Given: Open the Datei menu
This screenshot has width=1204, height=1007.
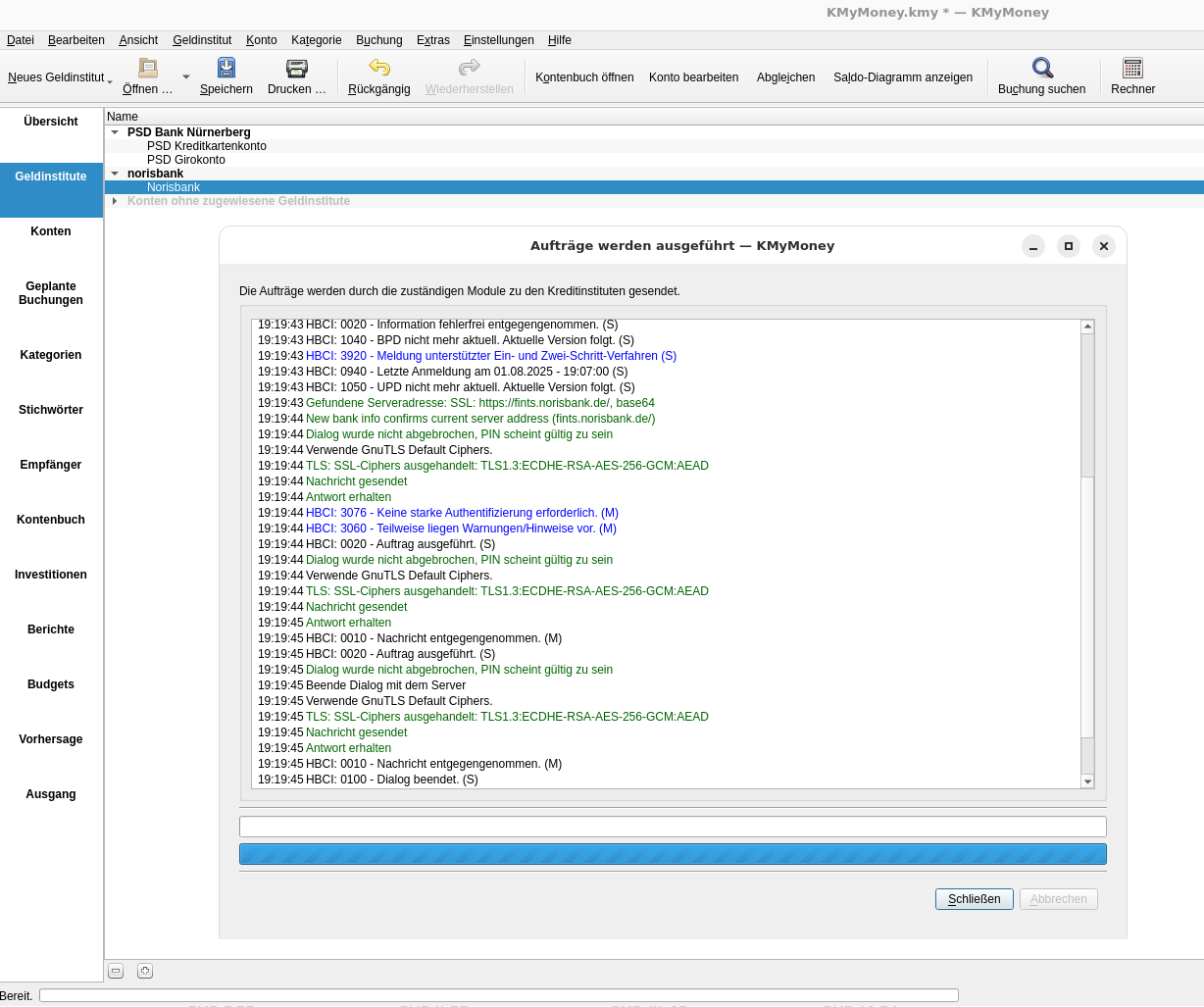Looking at the screenshot, I should 21,40.
